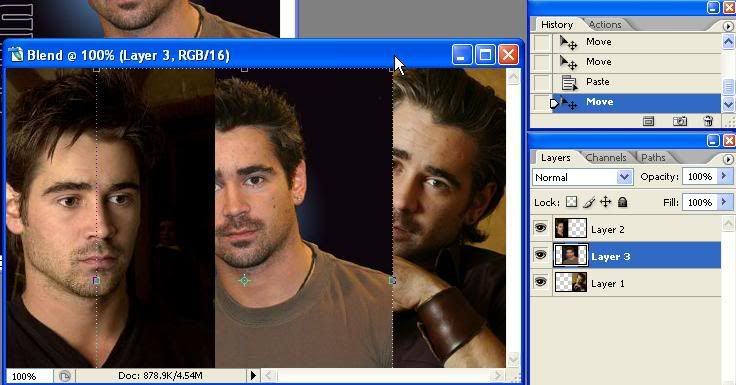Switch to the History tab
The image size is (736, 385).
click(x=557, y=24)
